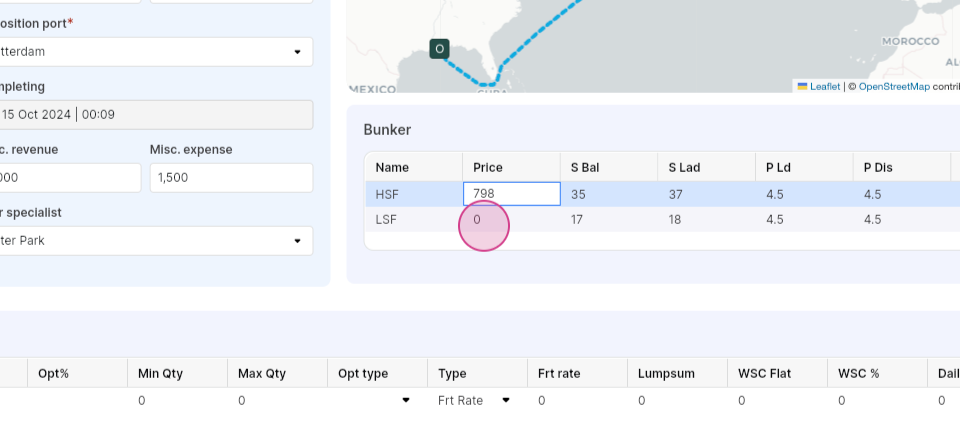Click the Name column header in Bunker
960x443 pixels.
(x=414, y=168)
